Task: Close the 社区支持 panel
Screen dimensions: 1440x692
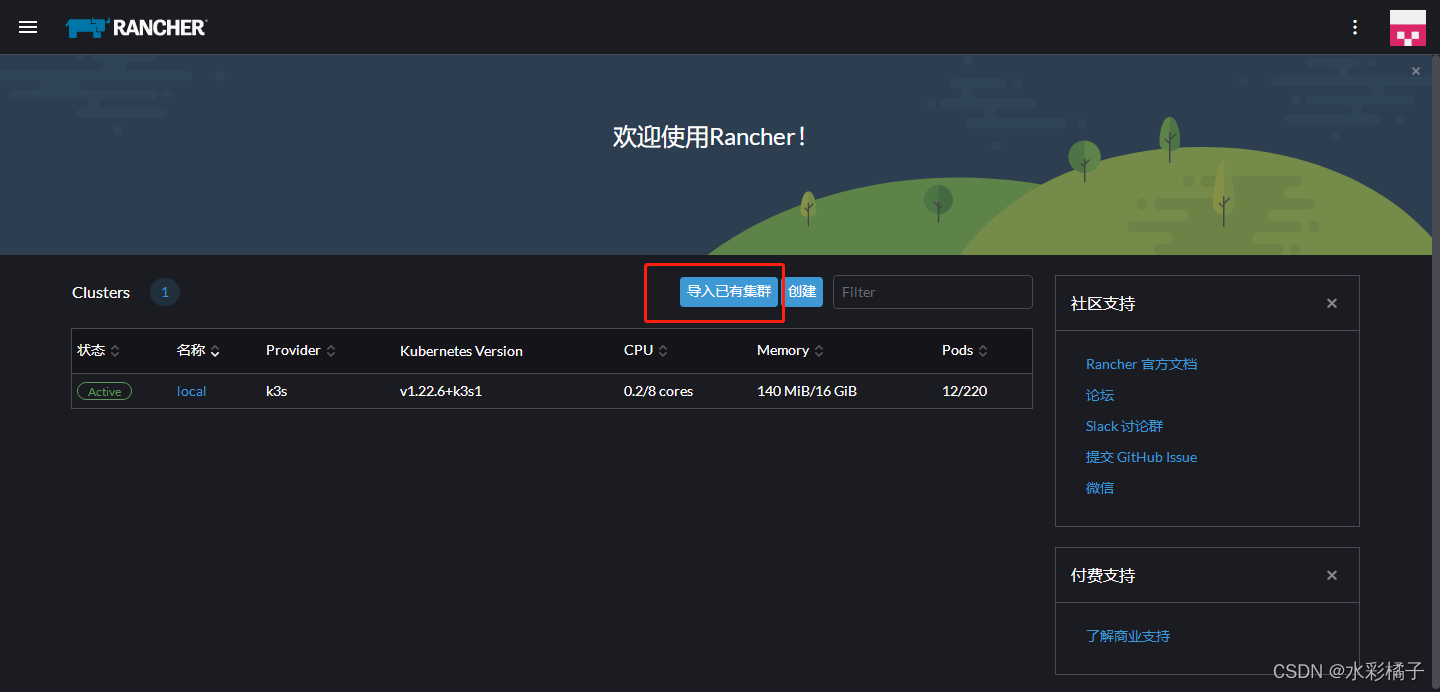Action: [x=1331, y=303]
